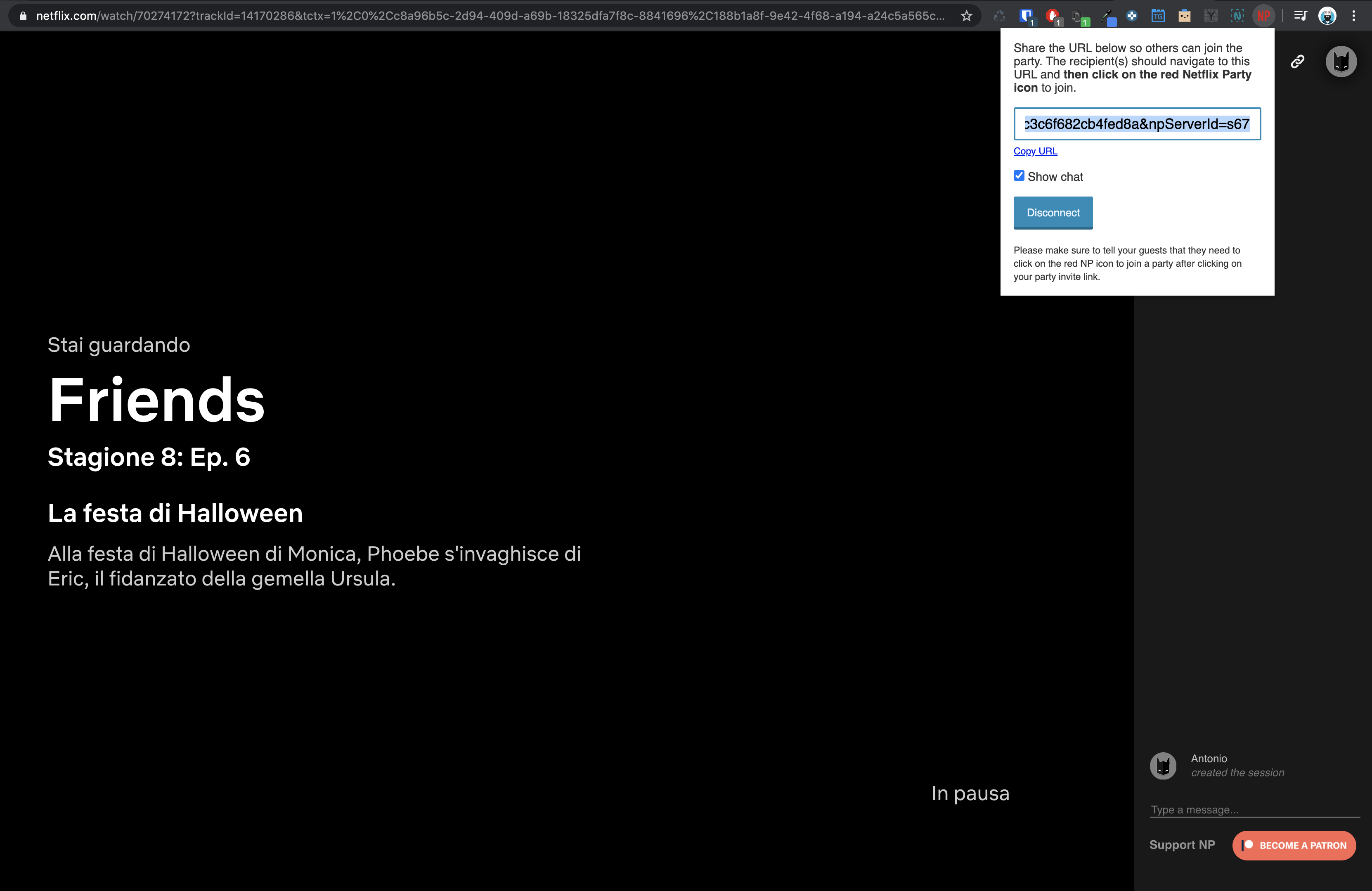
Task: Bookmark this page with the star icon
Action: point(967,16)
